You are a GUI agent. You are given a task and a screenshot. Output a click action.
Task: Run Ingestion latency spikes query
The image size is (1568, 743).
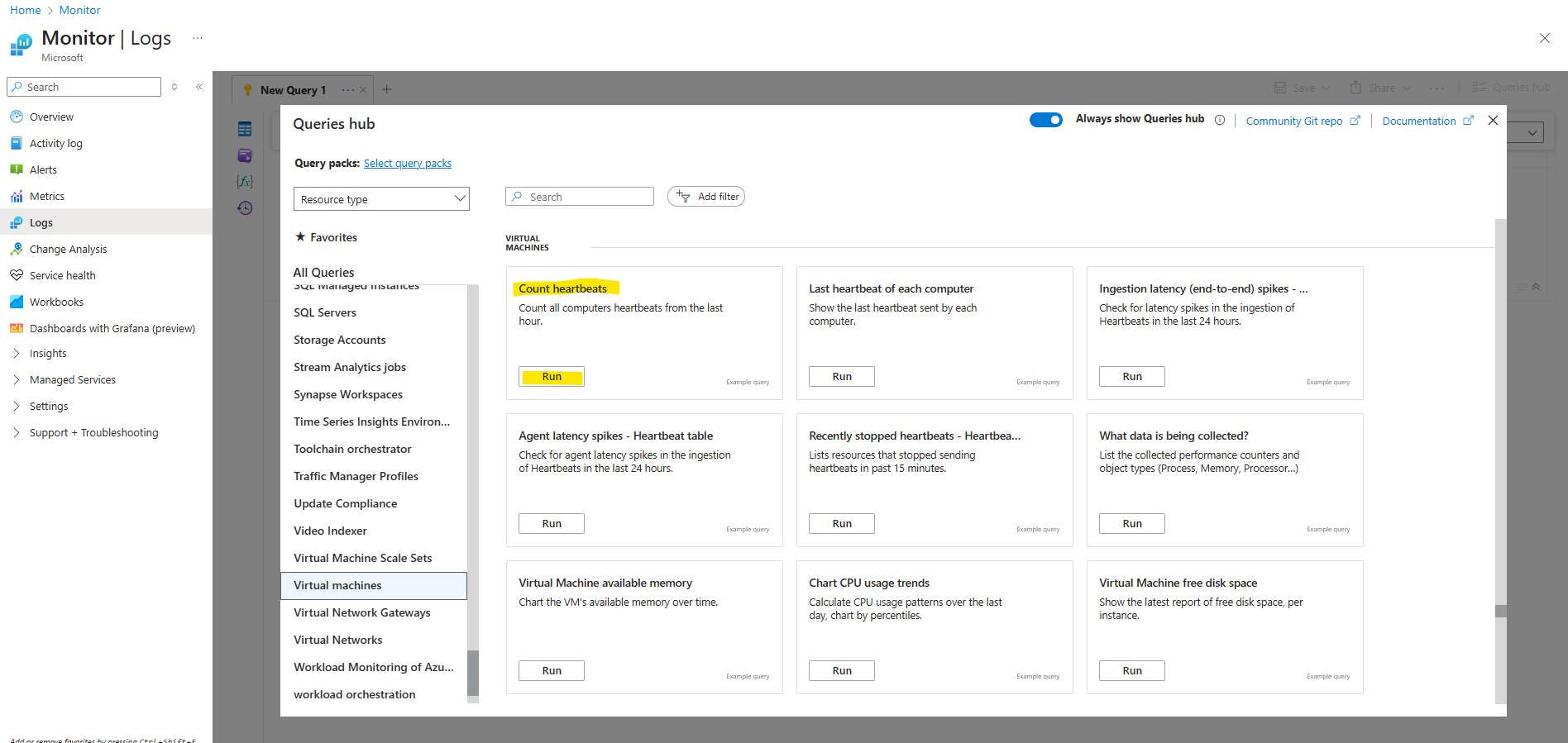coord(1132,376)
